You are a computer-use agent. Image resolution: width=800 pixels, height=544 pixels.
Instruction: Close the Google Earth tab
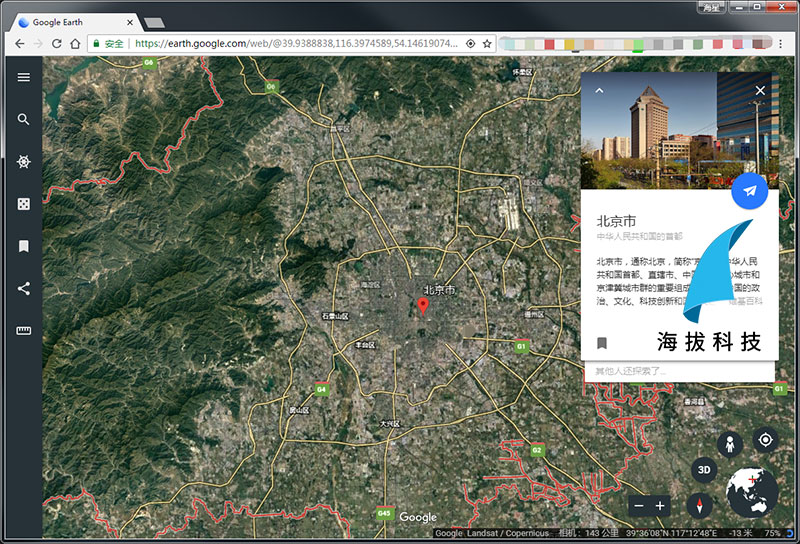point(130,22)
